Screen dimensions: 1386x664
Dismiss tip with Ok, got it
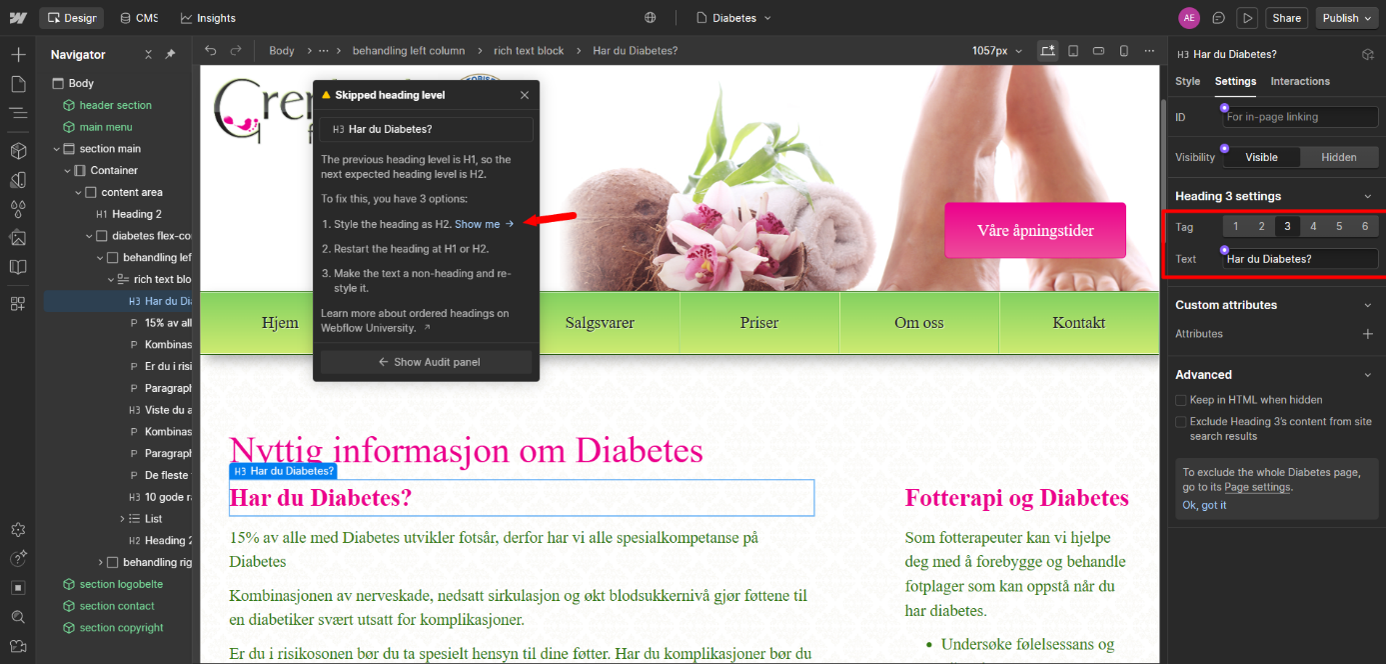(x=1204, y=505)
